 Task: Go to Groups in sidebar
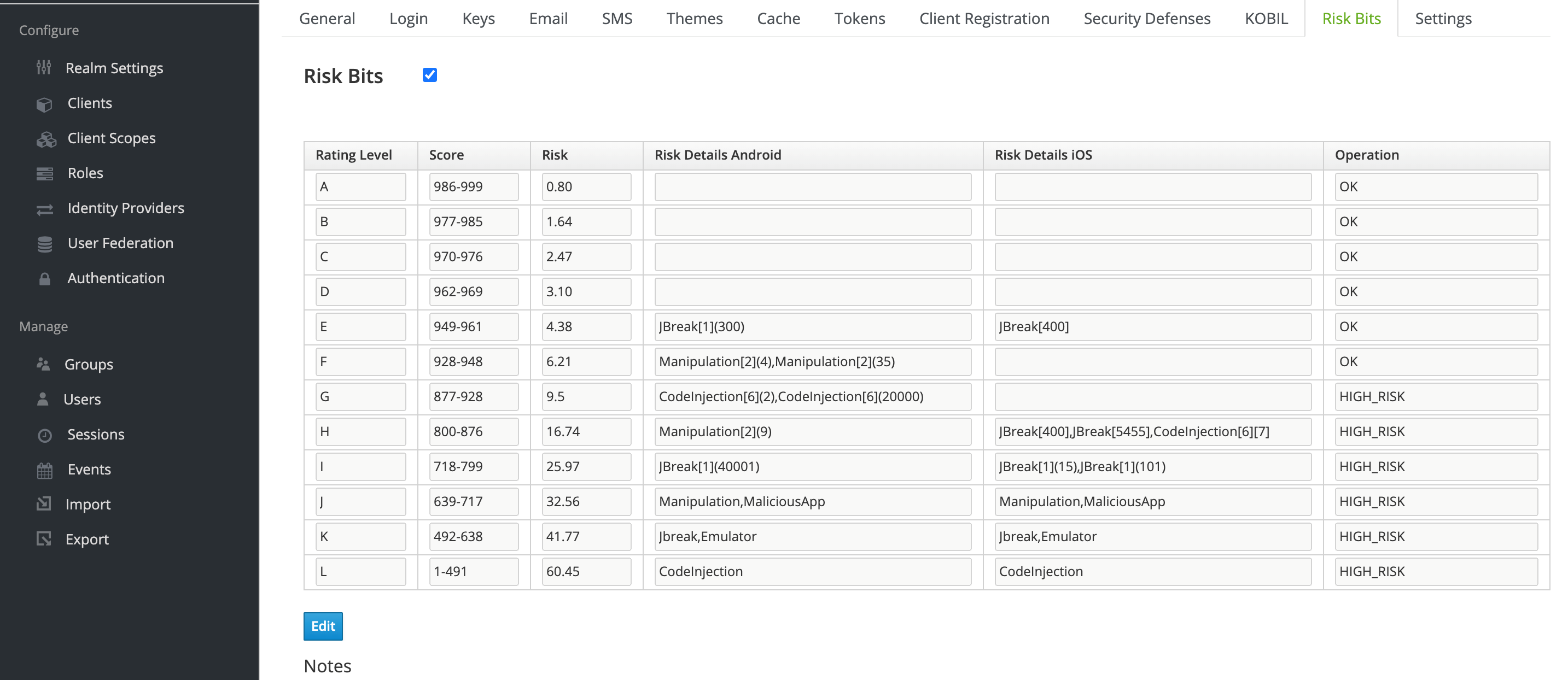click(89, 365)
